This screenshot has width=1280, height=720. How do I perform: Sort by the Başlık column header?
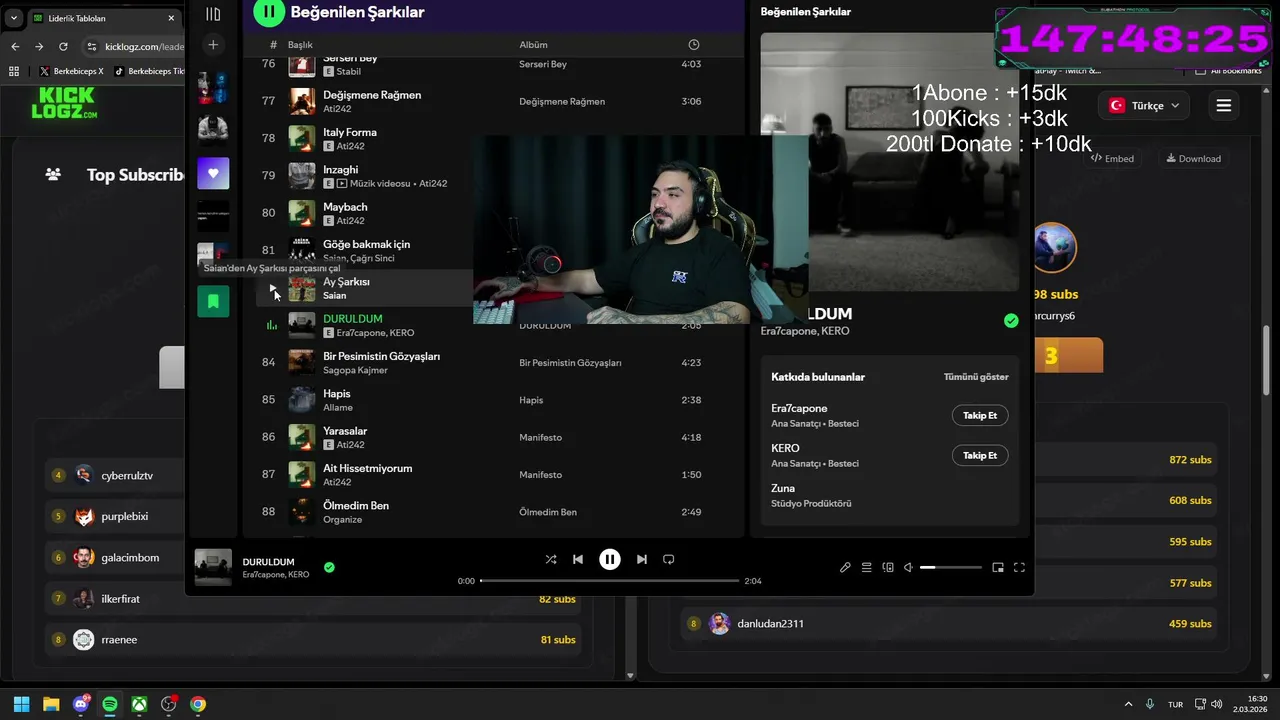300,45
